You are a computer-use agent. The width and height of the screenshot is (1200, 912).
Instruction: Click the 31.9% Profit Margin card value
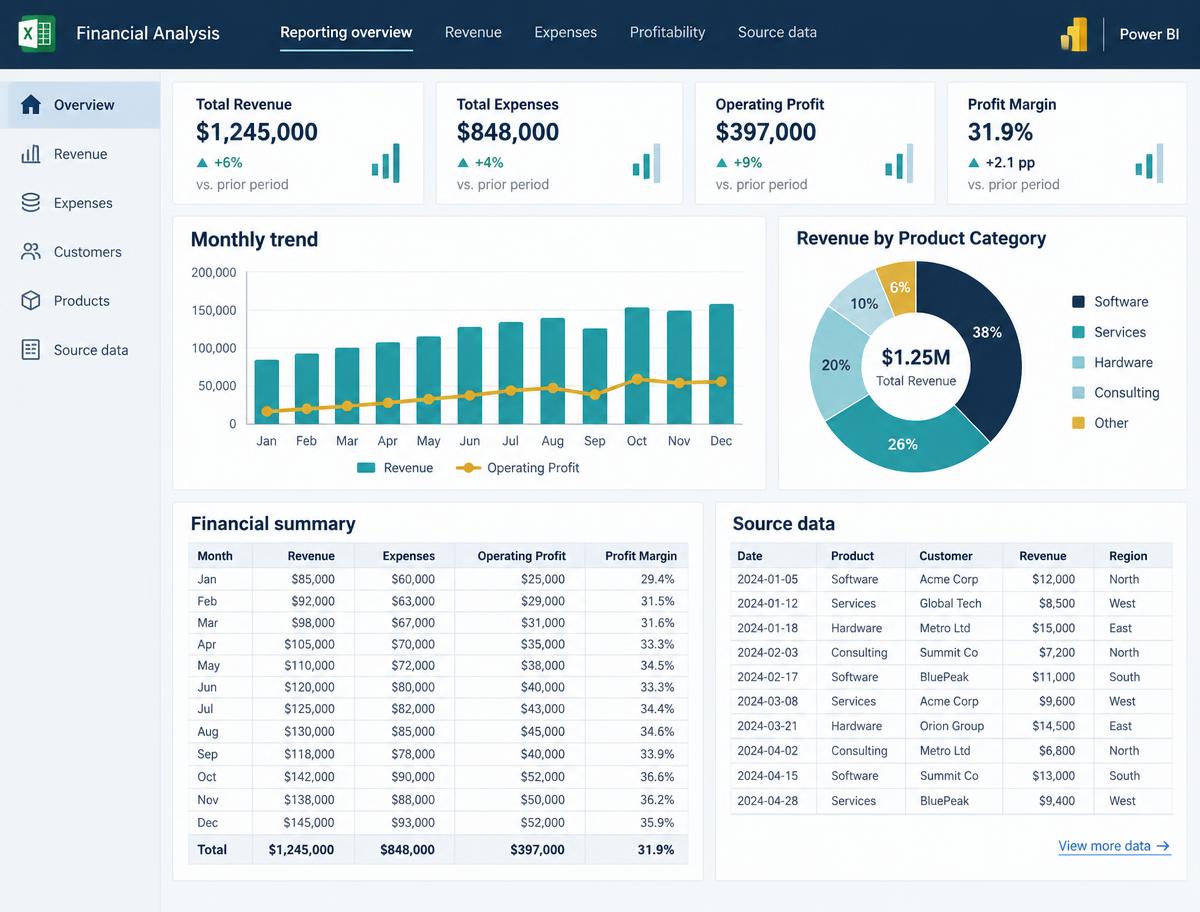[x=1000, y=132]
